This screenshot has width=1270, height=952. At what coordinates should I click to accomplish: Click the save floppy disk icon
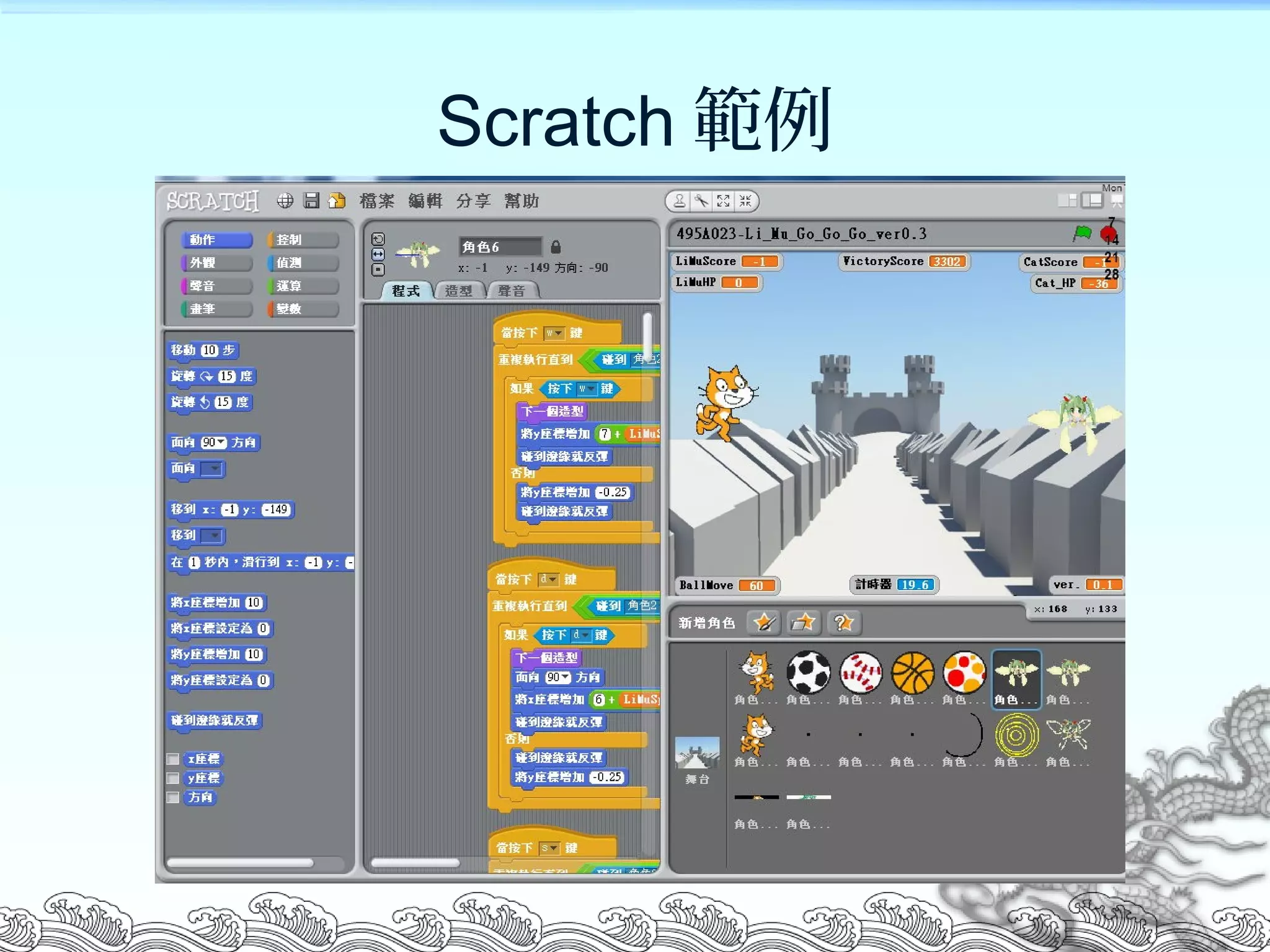(x=311, y=201)
